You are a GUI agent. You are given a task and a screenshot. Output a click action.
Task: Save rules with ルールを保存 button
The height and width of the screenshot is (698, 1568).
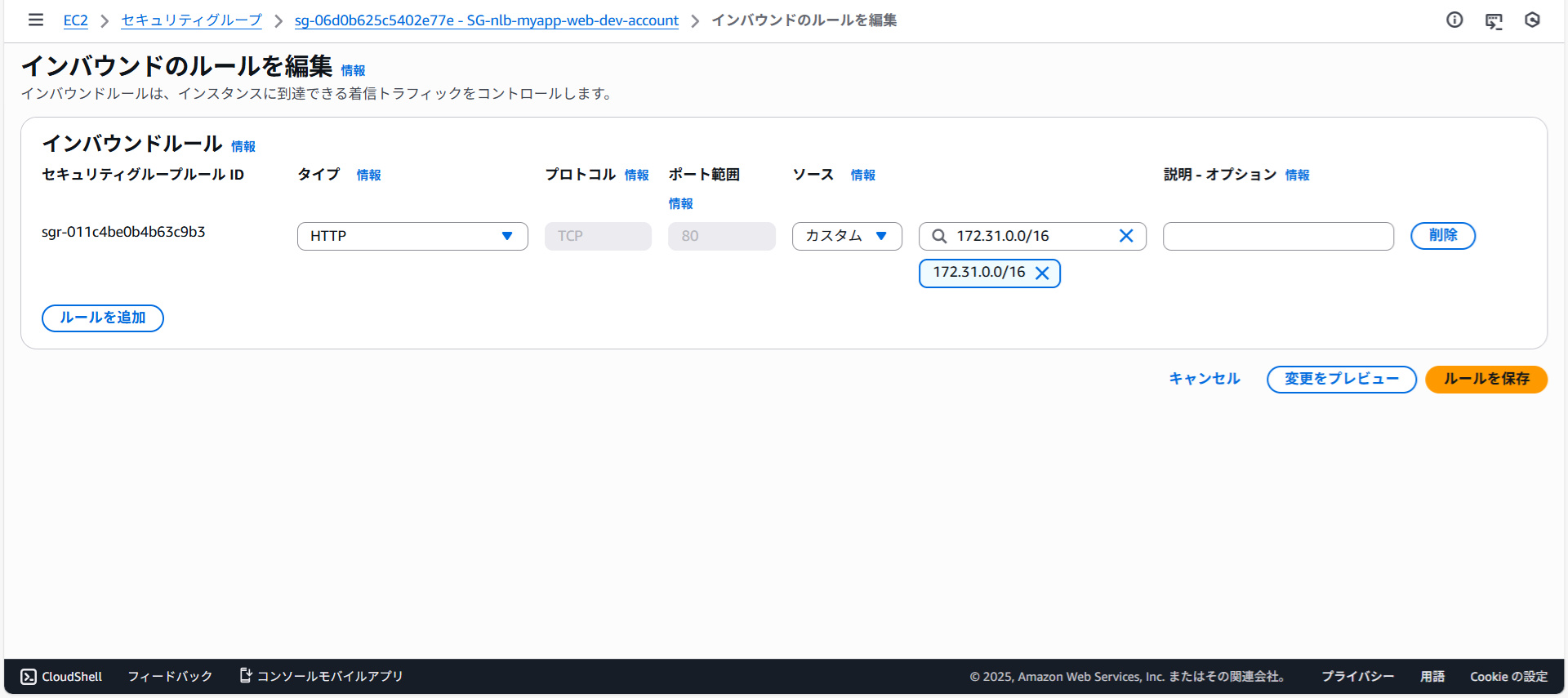click(1486, 379)
